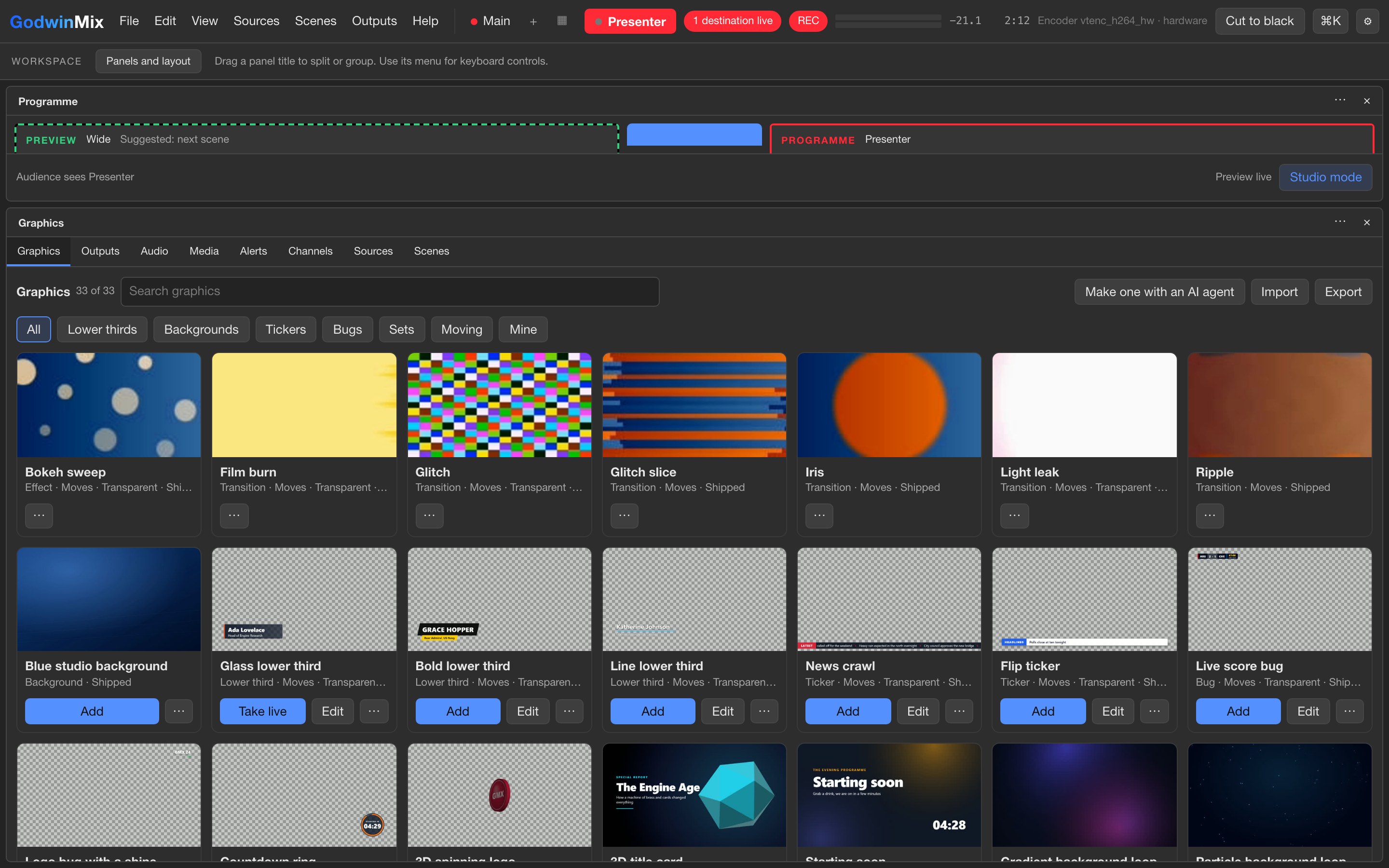Open more options for News crawl
The width and height of the screenshot is (1389, 868).
[959, 711]
